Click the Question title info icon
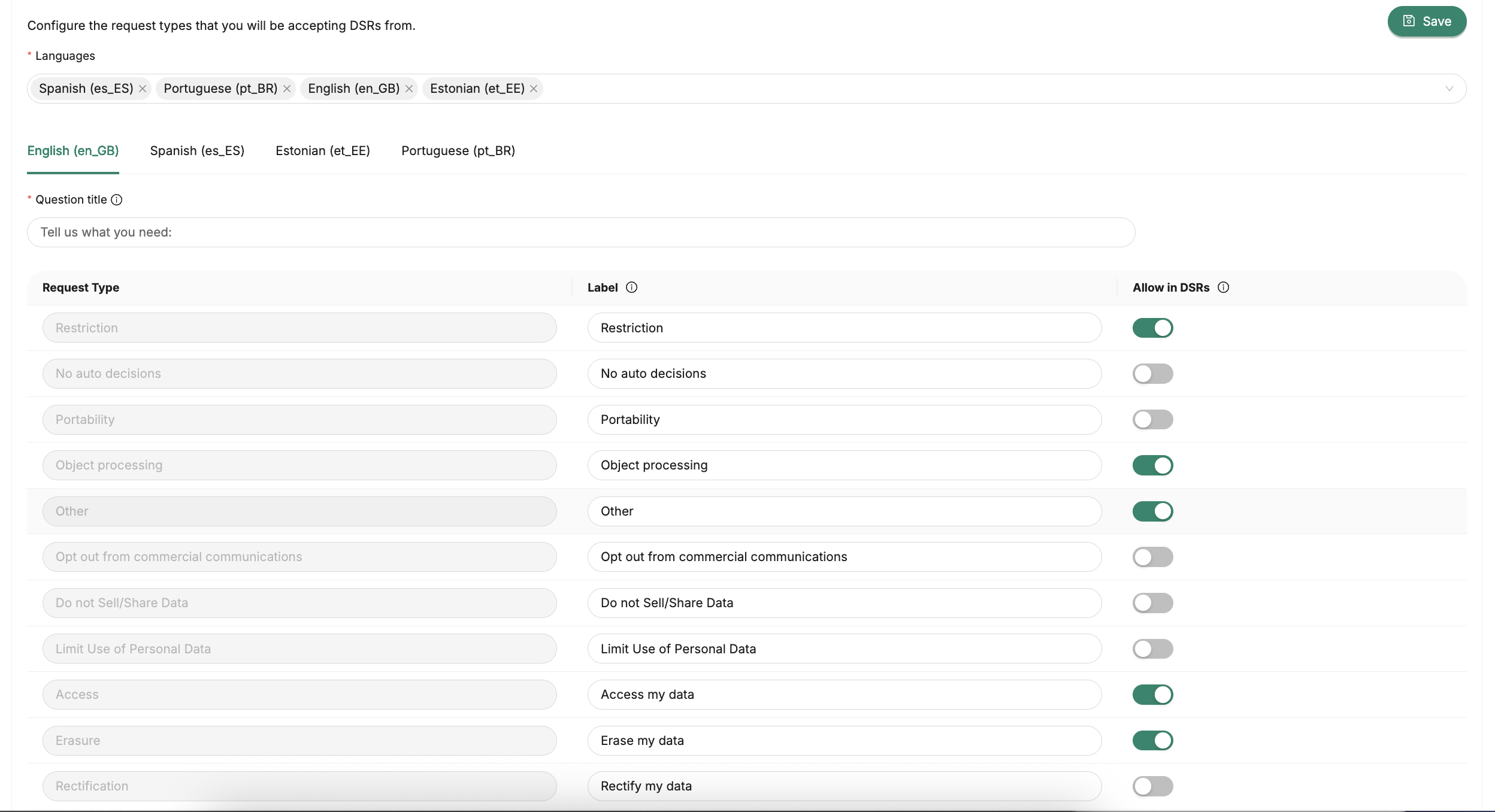 (x=117, y=200)
